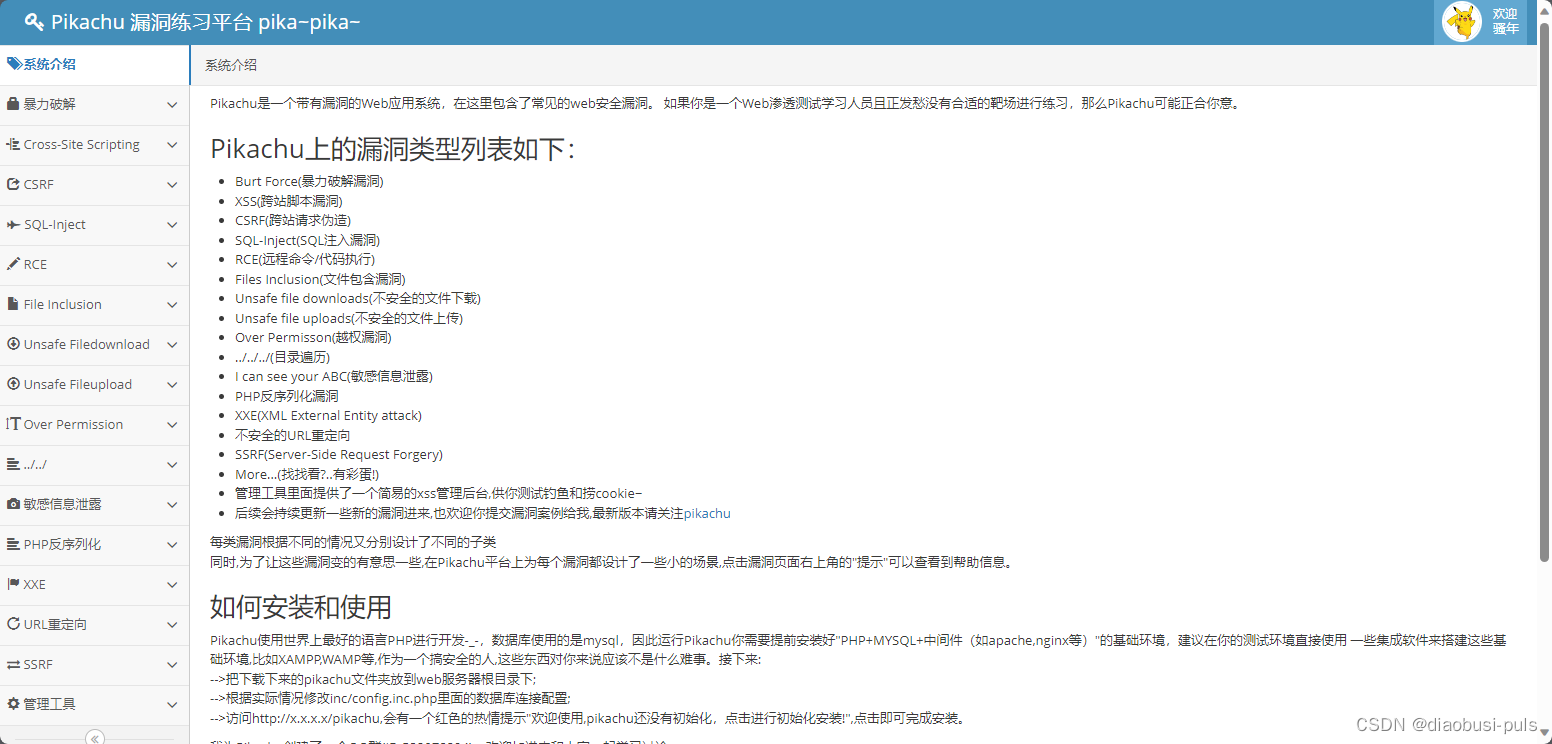Click the RCE pencil icon

click(13, 264)
